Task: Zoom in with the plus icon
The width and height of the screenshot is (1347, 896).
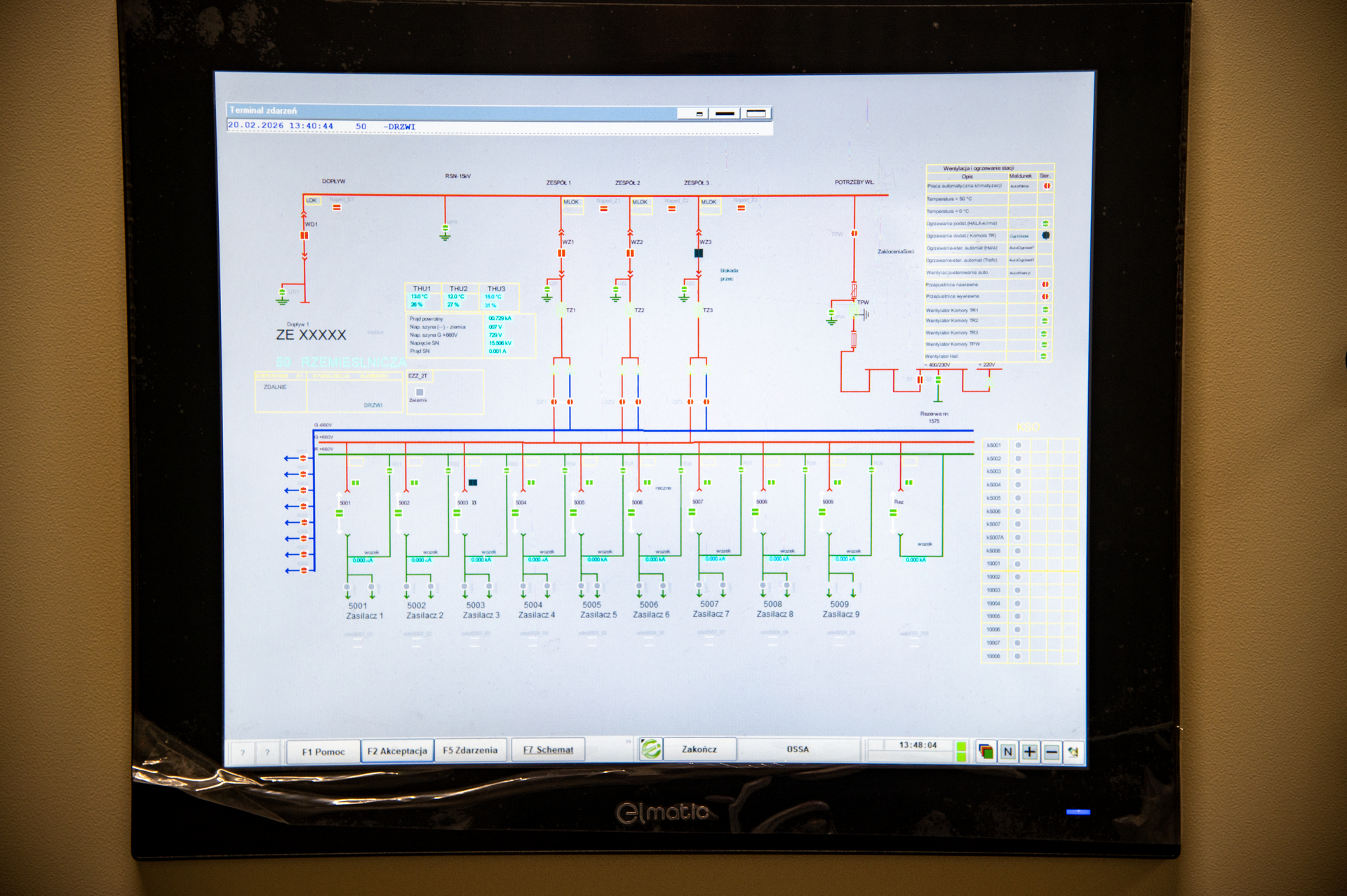Action: click(1029, 752)
